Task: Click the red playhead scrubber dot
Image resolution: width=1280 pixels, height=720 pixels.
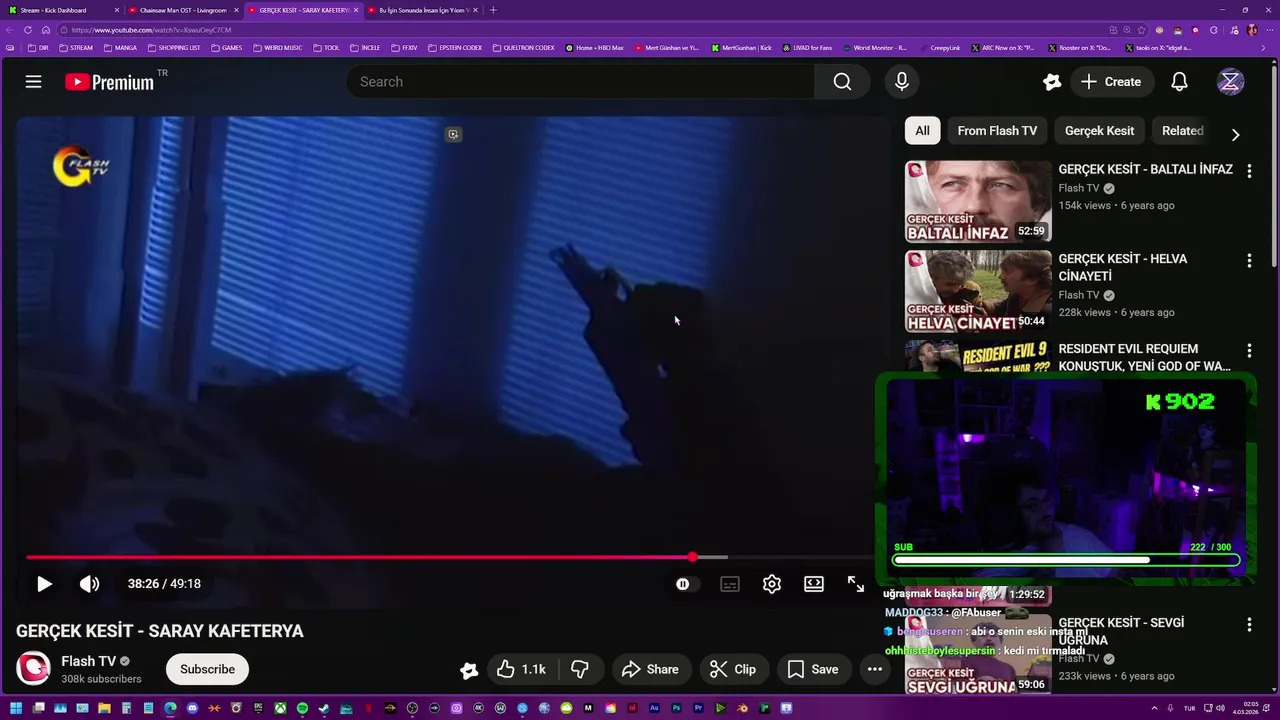Action: 692,557
